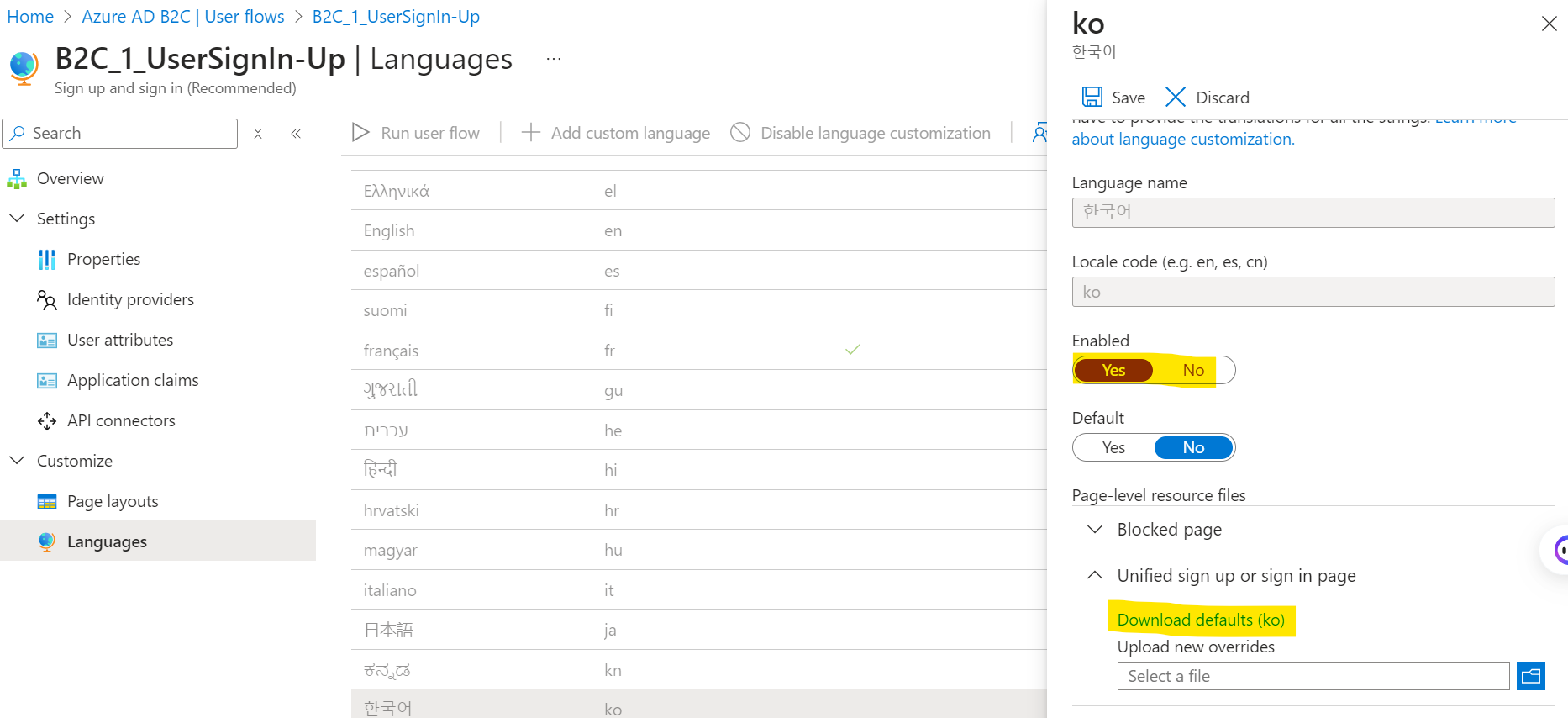Viewport: 1568px width, 718px height.
Task: Select the suomi language row
Action: tap(699, 310)
